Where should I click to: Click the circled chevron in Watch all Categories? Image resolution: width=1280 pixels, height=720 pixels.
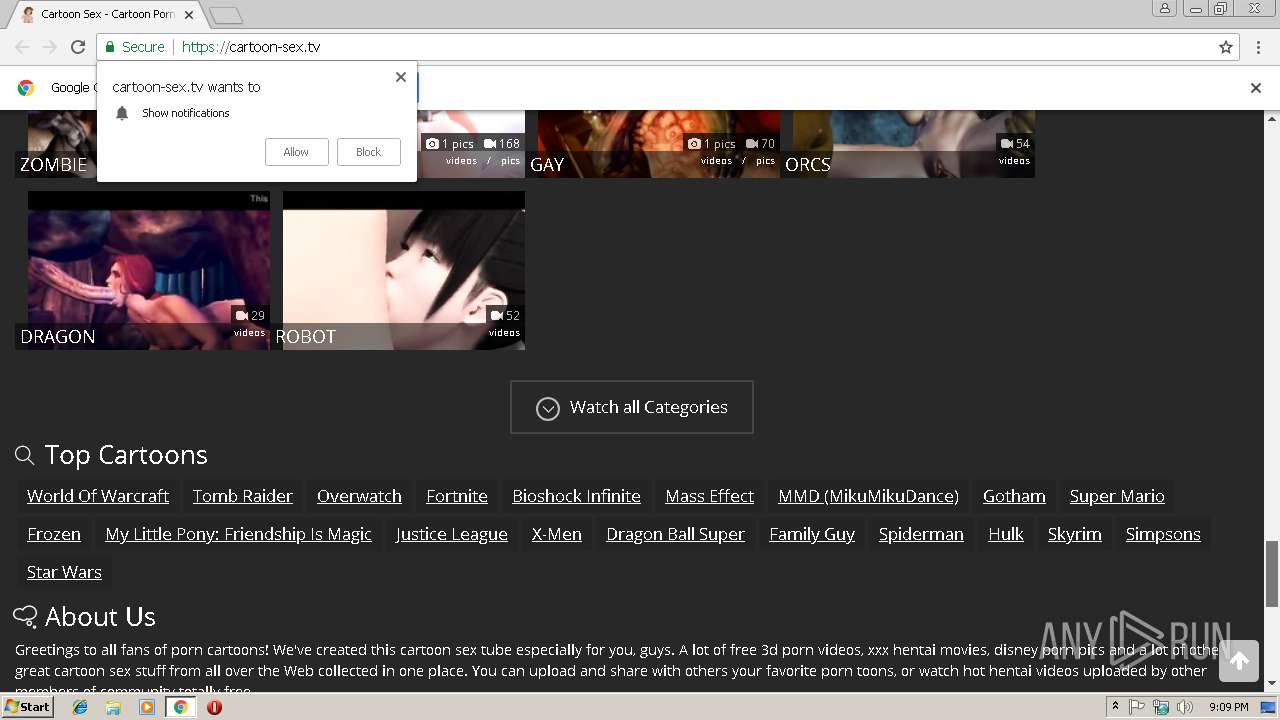point(547,408)
